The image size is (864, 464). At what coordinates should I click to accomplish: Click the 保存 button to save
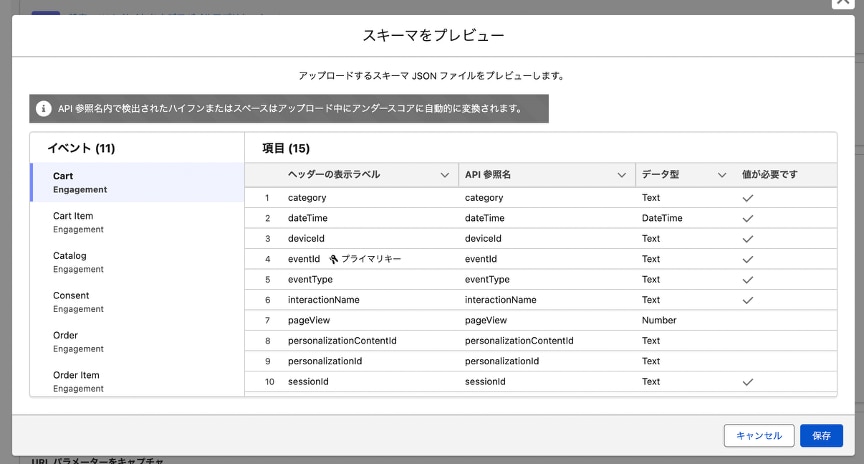click(821, 436)
